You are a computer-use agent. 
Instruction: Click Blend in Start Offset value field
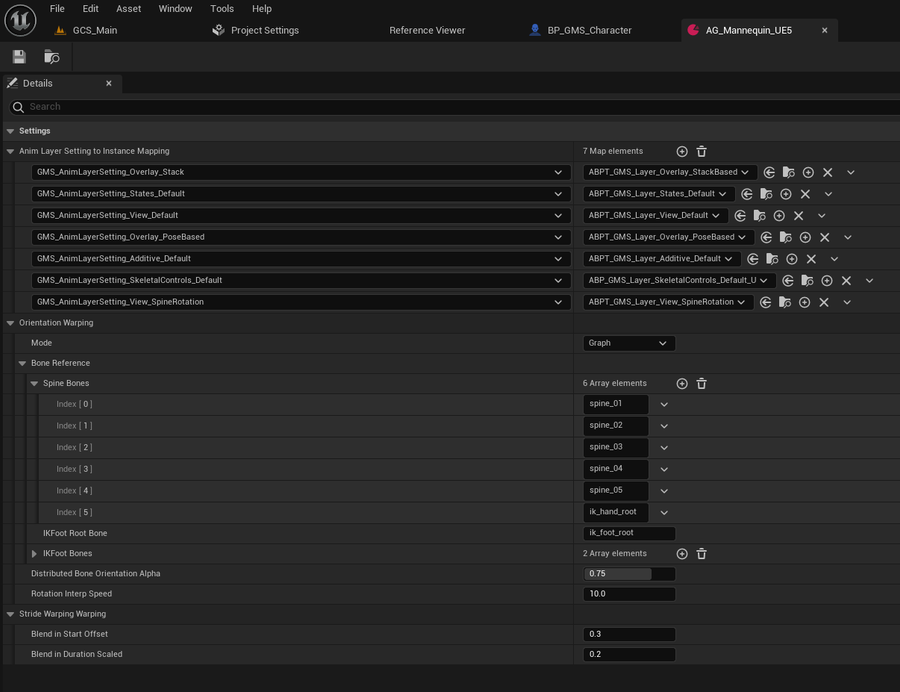point(629,634)
